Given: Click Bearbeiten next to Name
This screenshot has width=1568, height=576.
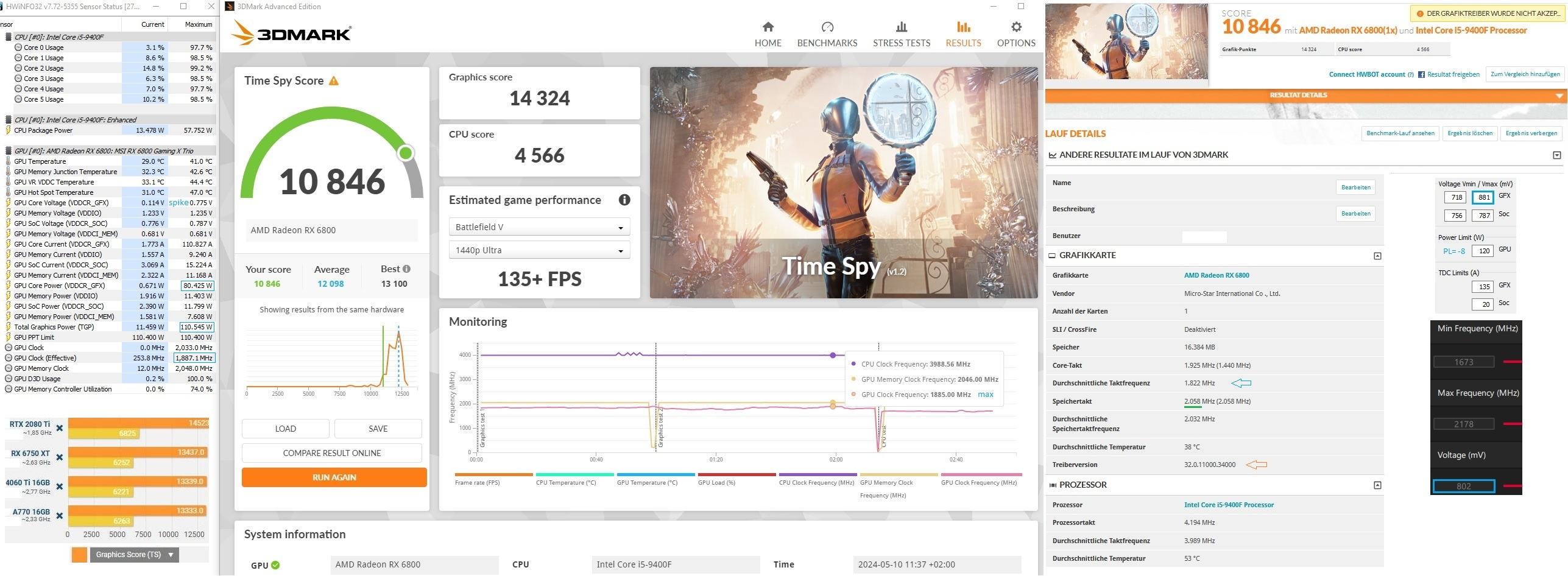Looking at the screenshot, I should click(x=1355, y=188).
